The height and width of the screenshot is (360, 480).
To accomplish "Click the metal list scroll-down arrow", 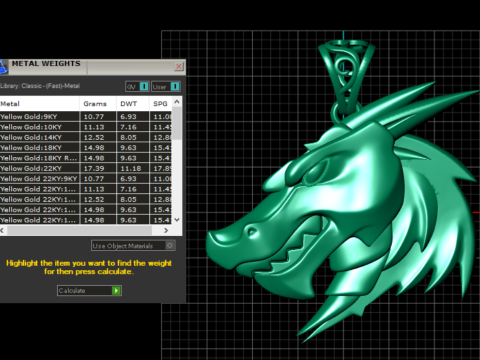I will click(x=177, y=220).
